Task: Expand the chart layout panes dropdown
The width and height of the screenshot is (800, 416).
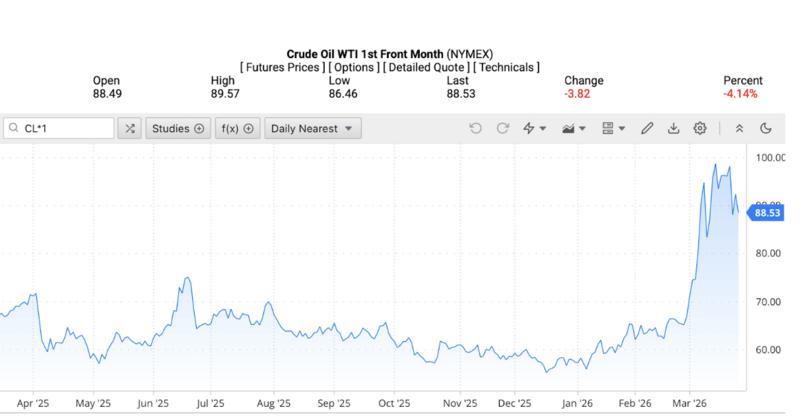Action: pyautogui.click(x=613, y=128)
